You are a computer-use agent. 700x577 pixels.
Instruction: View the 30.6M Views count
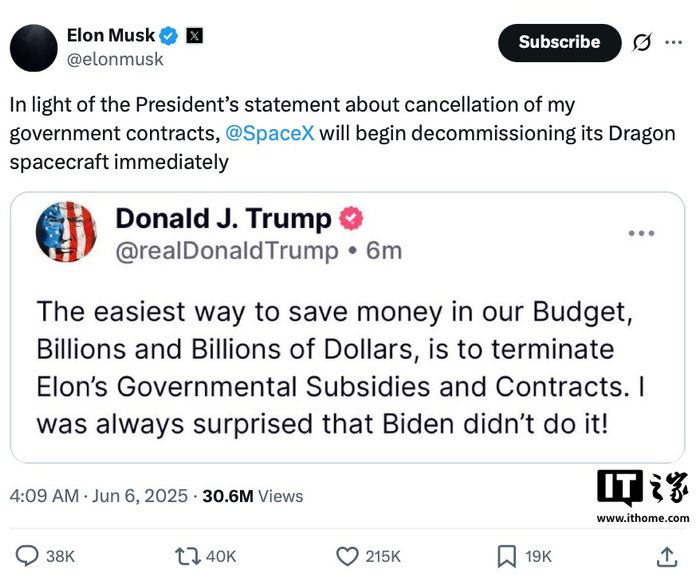252,495
